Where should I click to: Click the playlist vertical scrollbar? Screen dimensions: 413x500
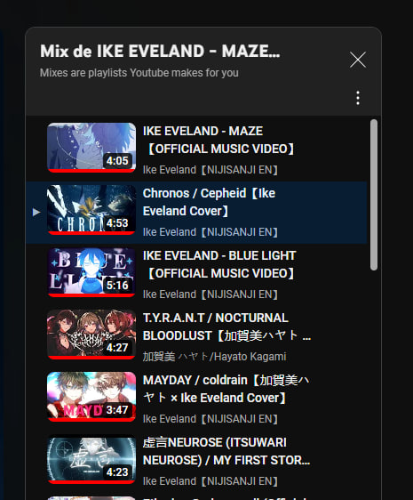(x=374, y=195)
